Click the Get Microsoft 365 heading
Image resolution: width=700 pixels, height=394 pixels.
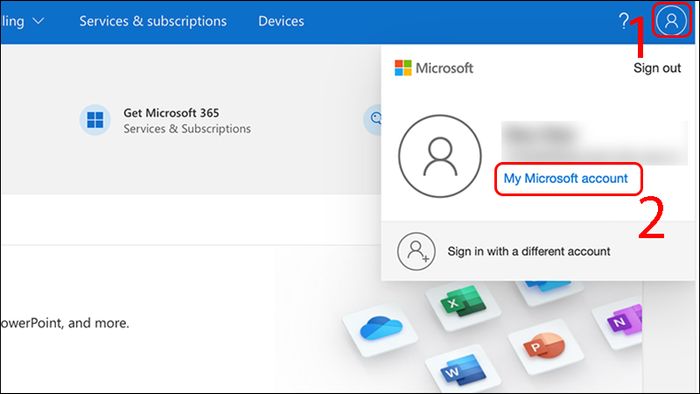pyautogui.click(x=171, y=113)
